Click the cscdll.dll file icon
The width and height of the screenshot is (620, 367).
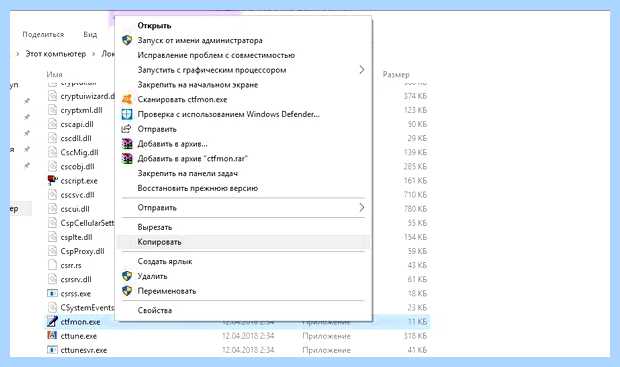point(52,138)
